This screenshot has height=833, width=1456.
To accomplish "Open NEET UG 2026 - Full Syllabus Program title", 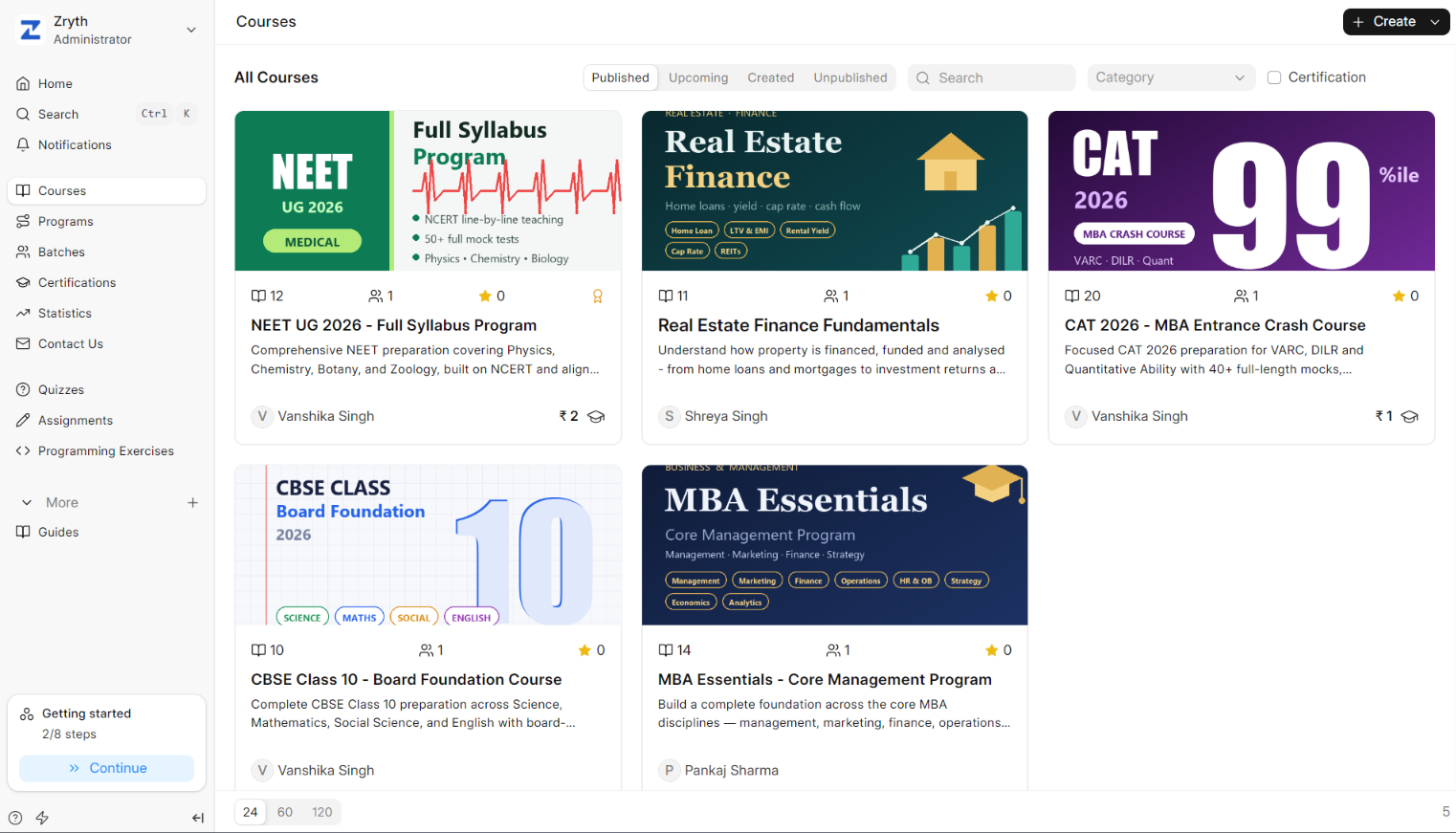I will click(x=394, y=325).
